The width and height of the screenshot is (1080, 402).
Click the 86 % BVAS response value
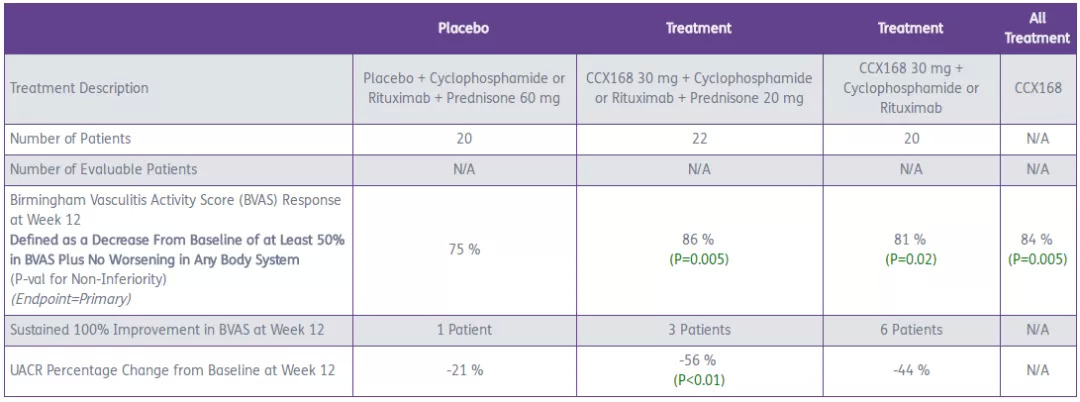699,240
